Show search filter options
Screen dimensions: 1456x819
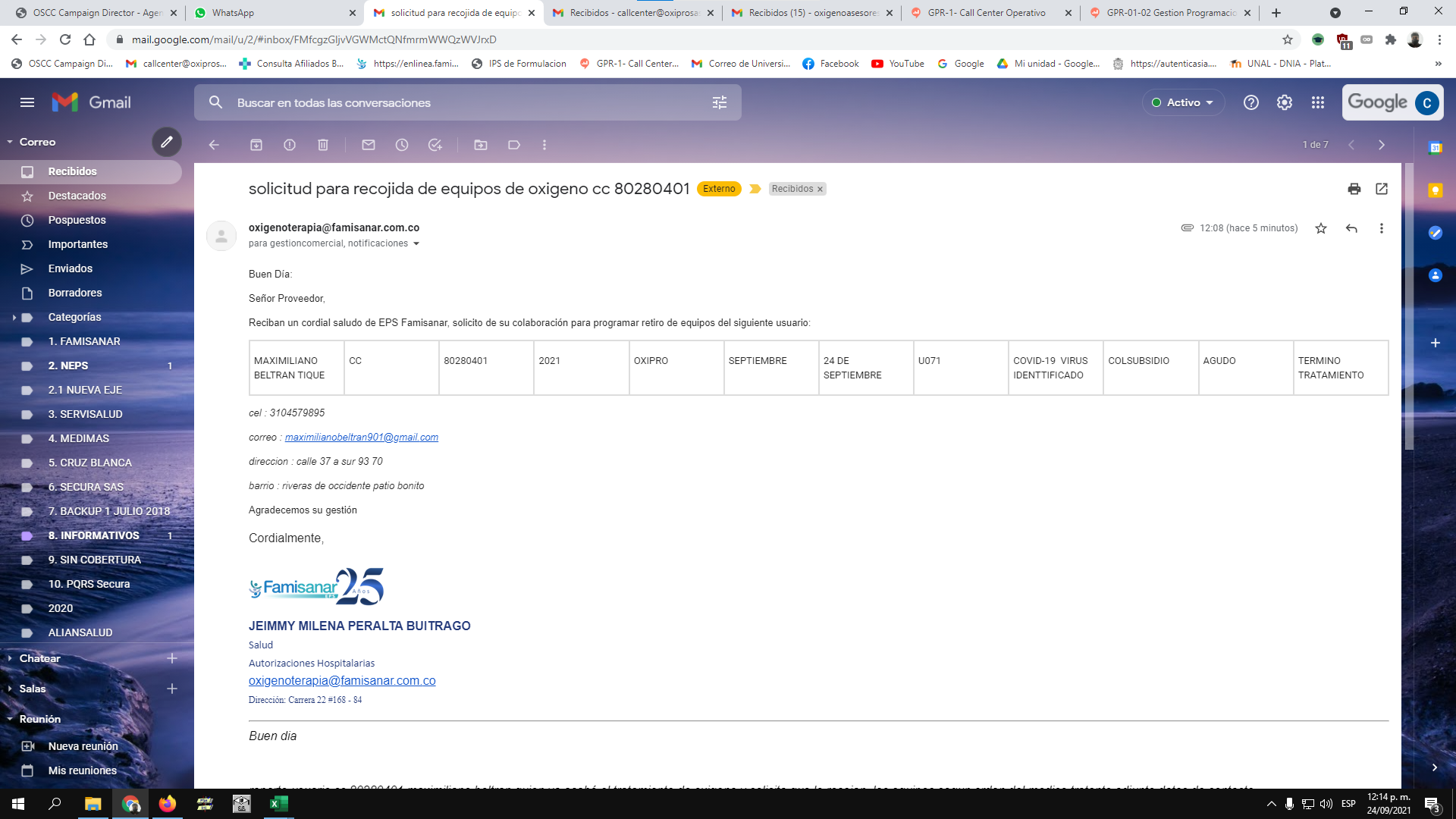(720, 102)
